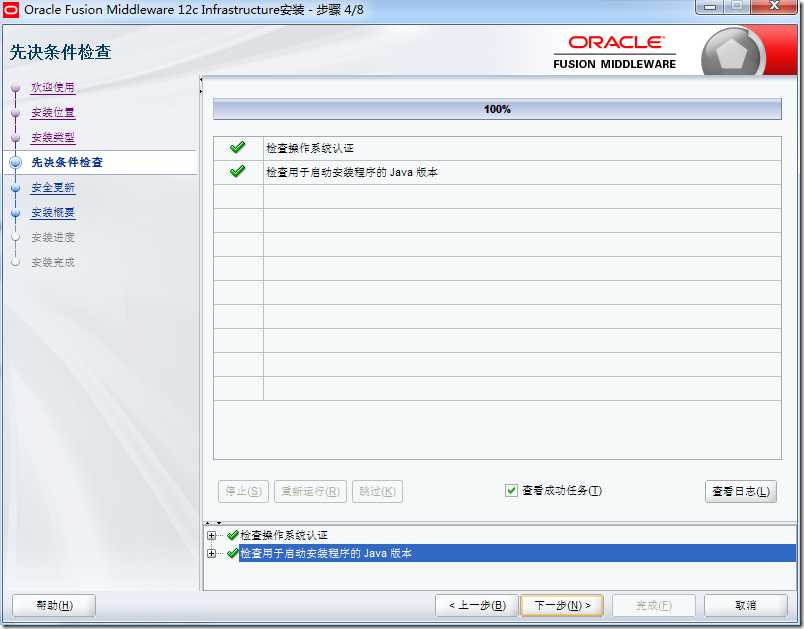Click green checkmark beside Java 版本 tree node

(x=233, y=553)
